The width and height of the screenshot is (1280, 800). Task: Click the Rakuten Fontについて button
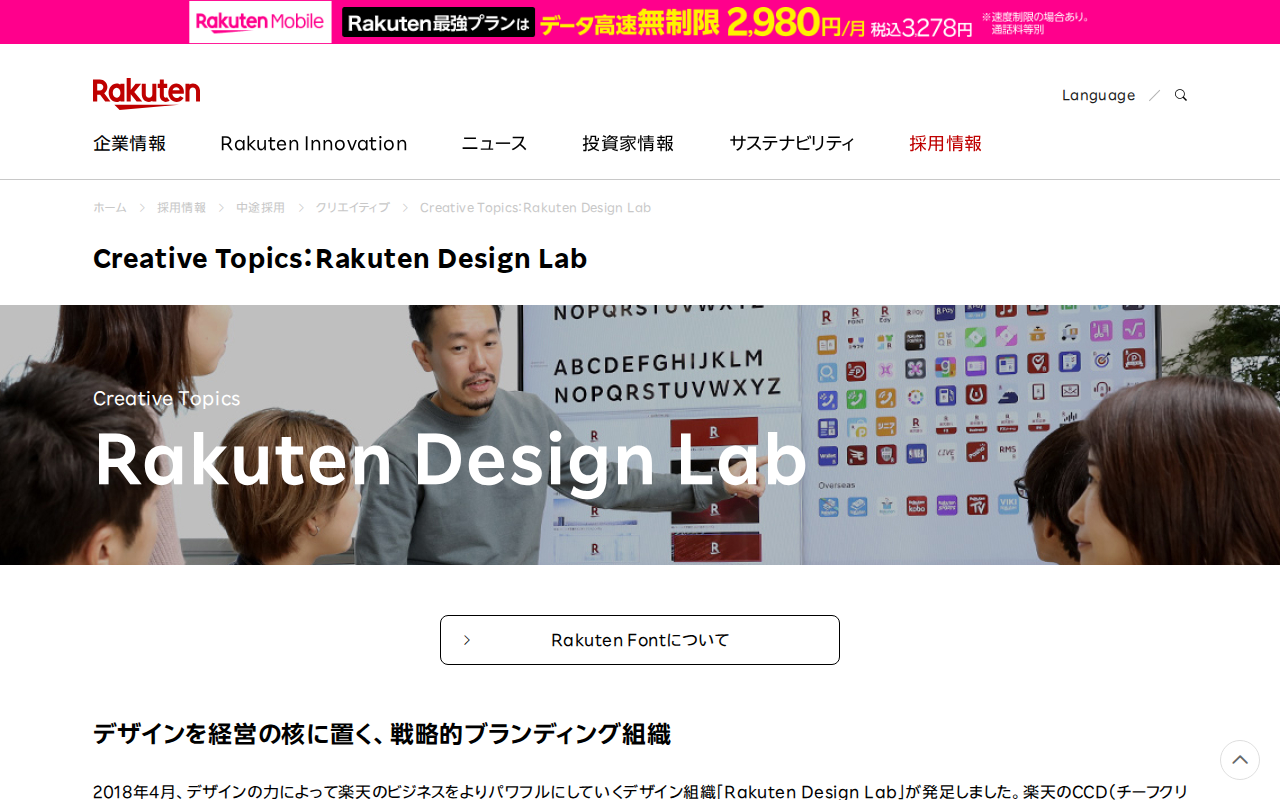[640, 640]
